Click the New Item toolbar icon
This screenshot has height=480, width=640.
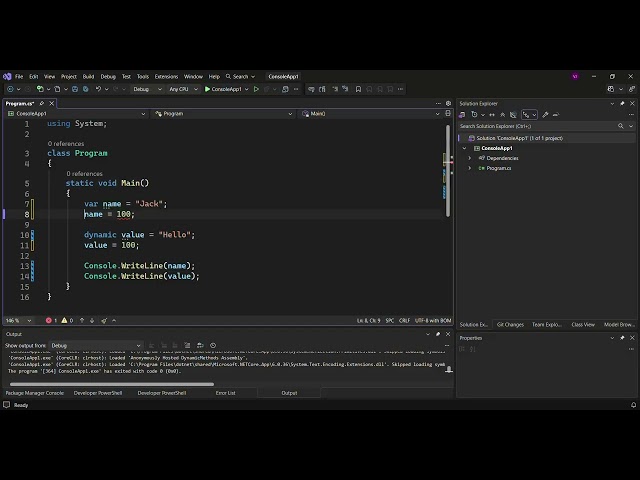tap(40, 89)
